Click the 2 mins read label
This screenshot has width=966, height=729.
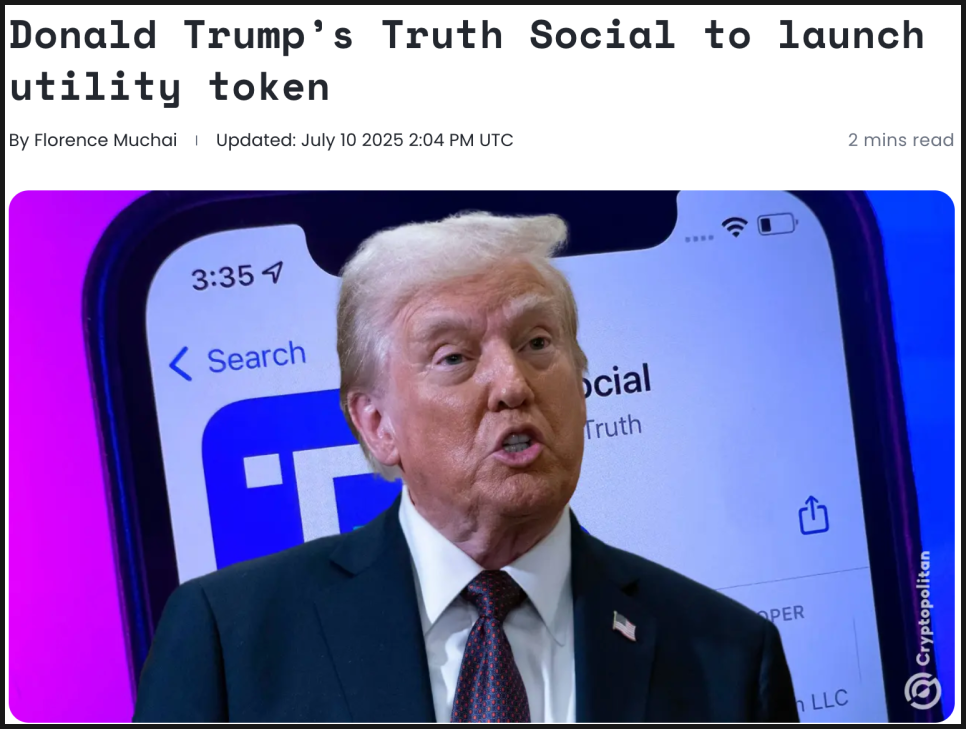pos(901,140)
